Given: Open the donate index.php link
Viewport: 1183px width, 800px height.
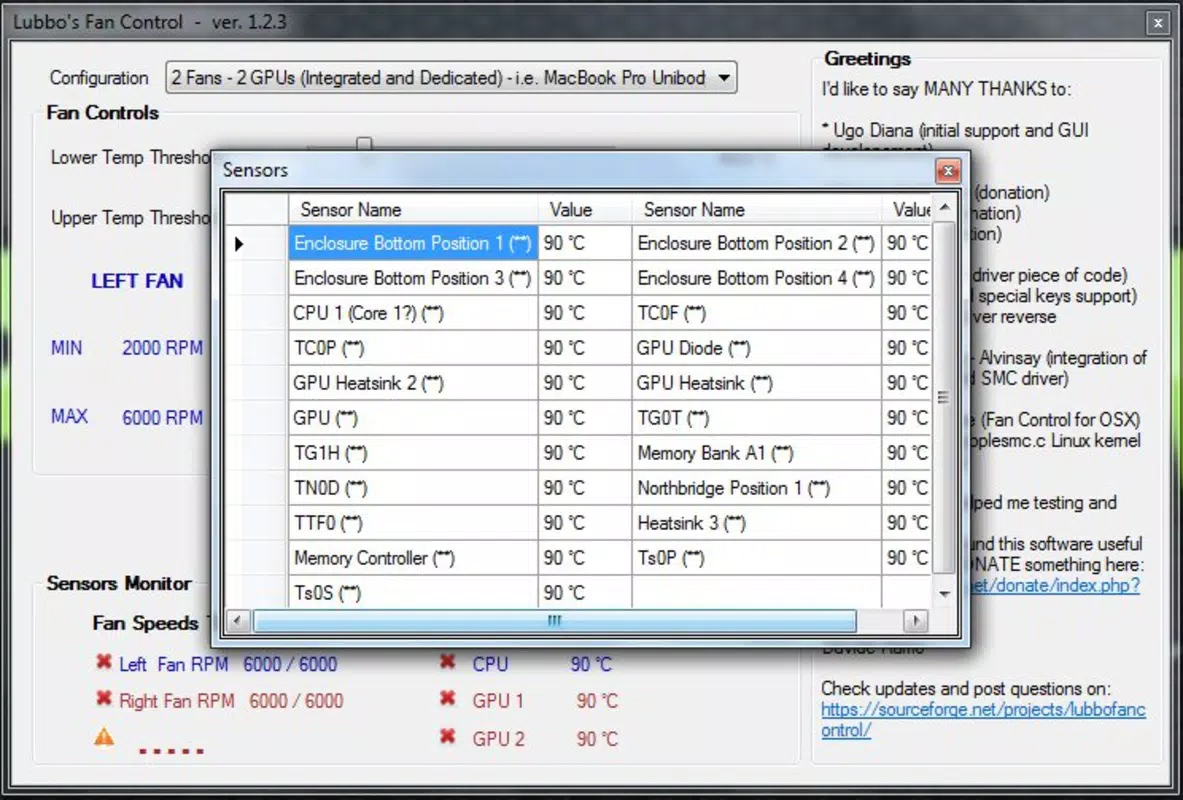Looking at the screenshot, I should click(x=1055, y=585).
